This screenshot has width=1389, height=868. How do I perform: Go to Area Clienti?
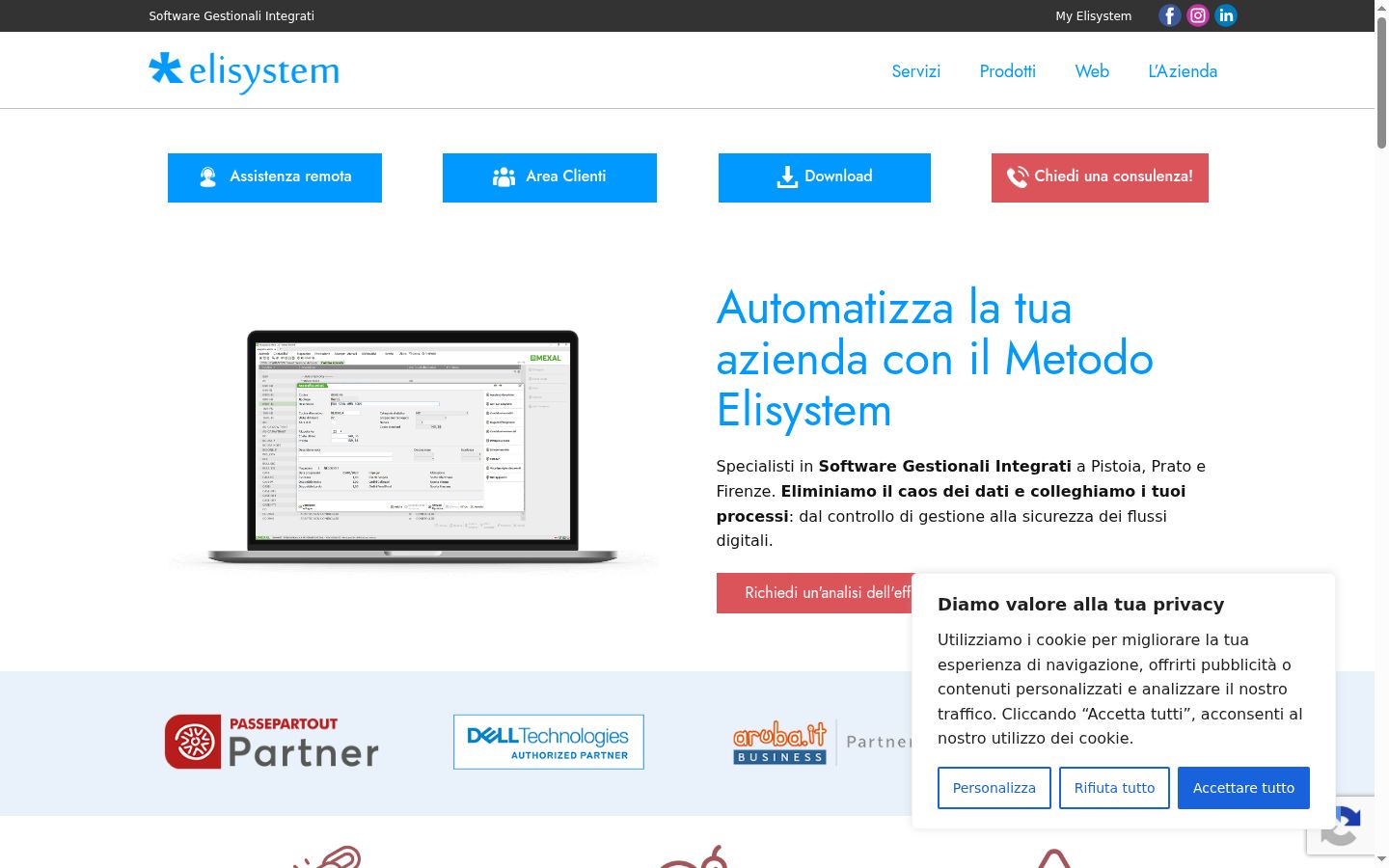[x=550, y=177]
